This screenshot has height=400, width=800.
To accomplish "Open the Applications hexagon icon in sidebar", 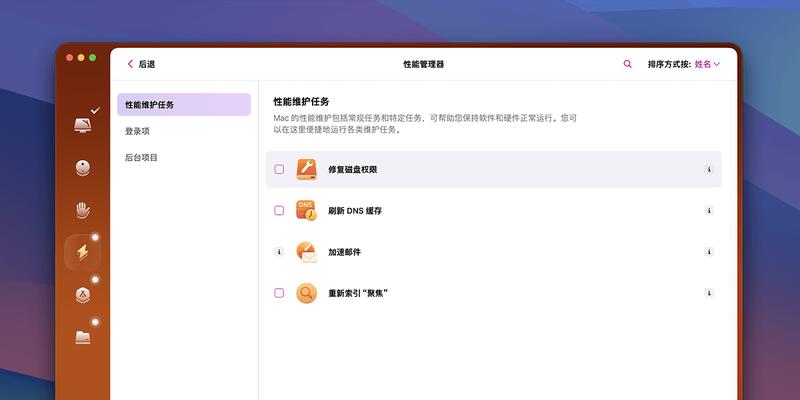I will [x=83, y=295].
